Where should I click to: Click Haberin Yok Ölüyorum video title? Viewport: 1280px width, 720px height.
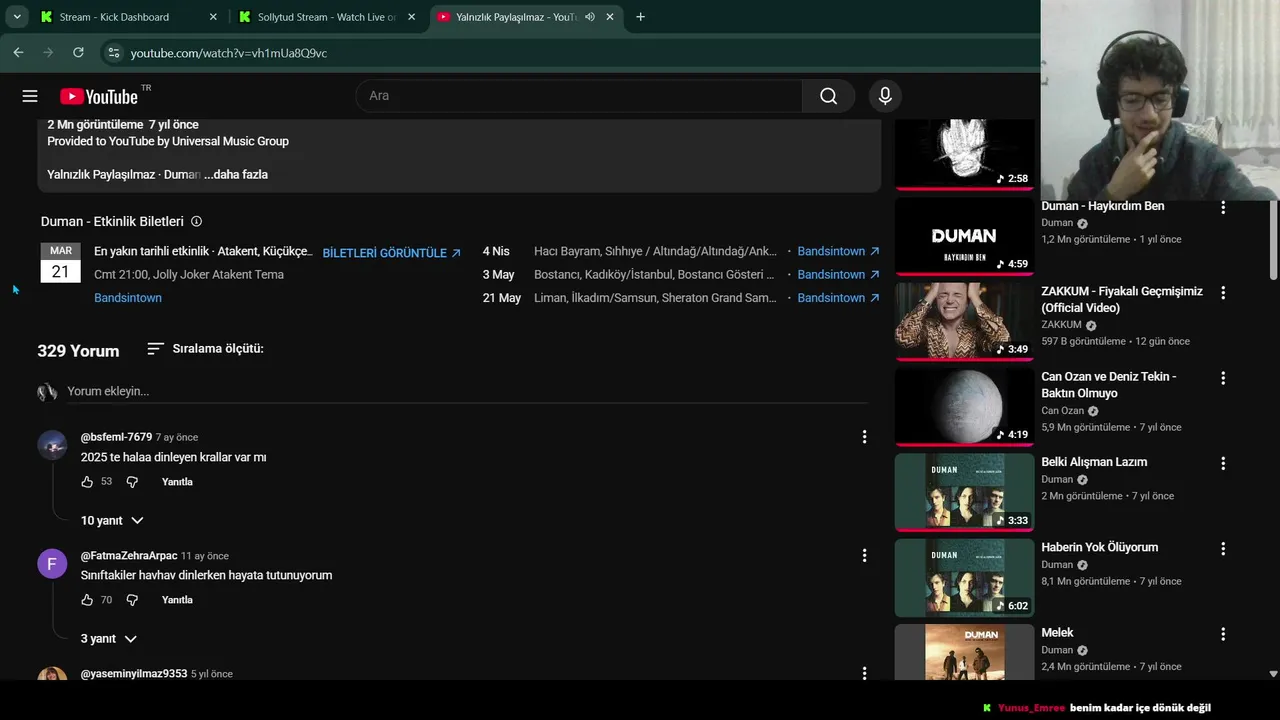coord(1099,548)
